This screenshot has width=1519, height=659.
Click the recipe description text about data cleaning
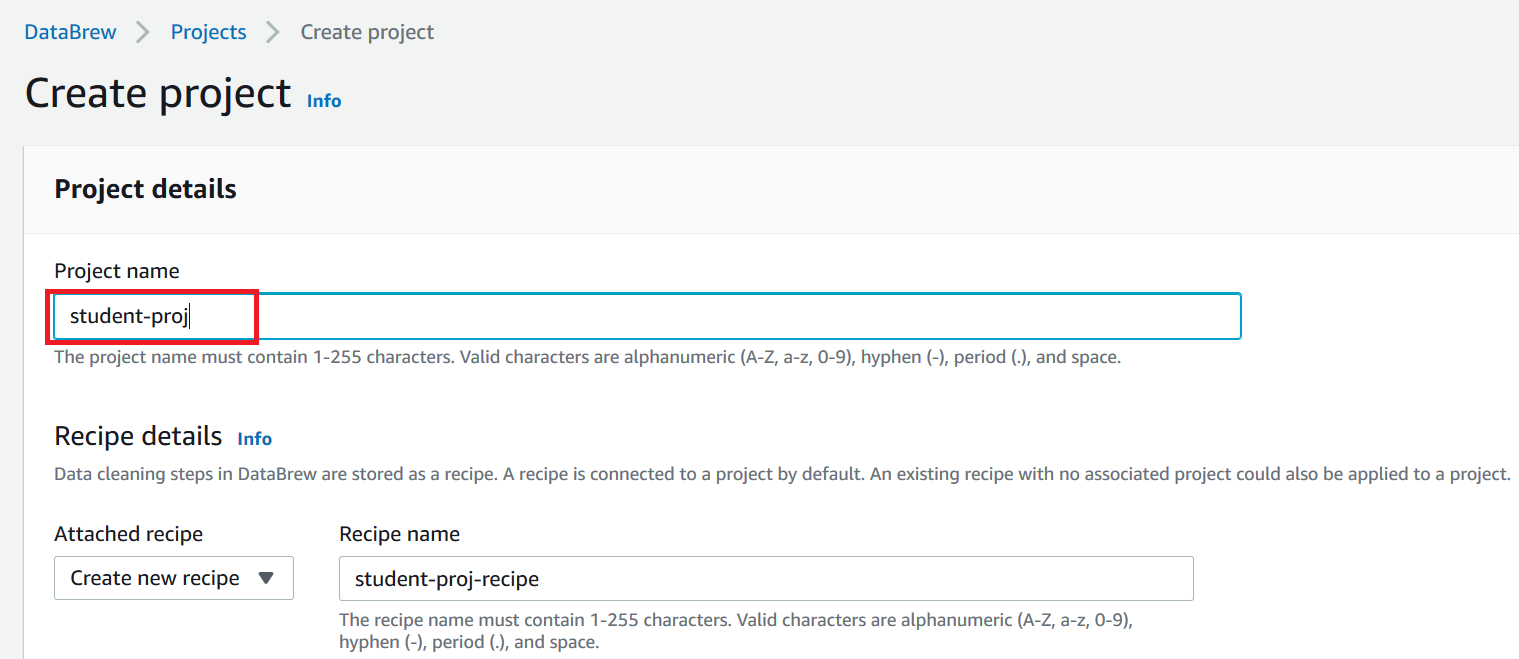[781, 474]
